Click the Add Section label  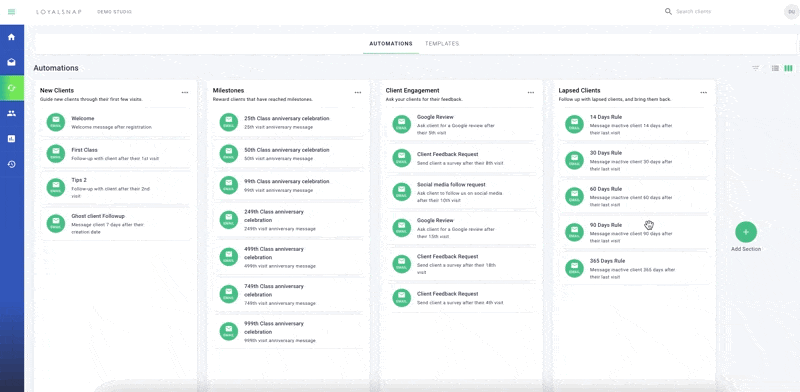(x=746, y=249)
